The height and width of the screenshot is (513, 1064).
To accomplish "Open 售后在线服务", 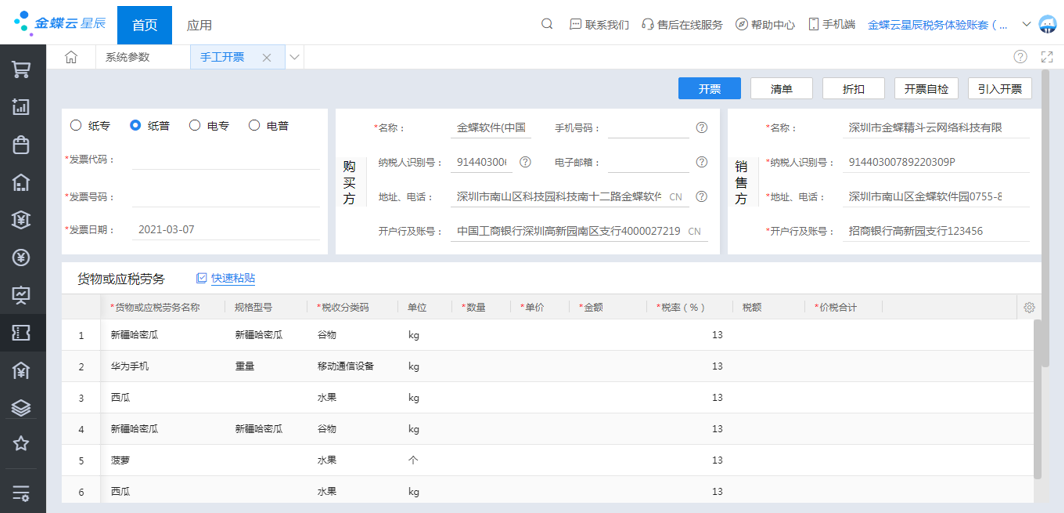I will click(x=682, y=24).
